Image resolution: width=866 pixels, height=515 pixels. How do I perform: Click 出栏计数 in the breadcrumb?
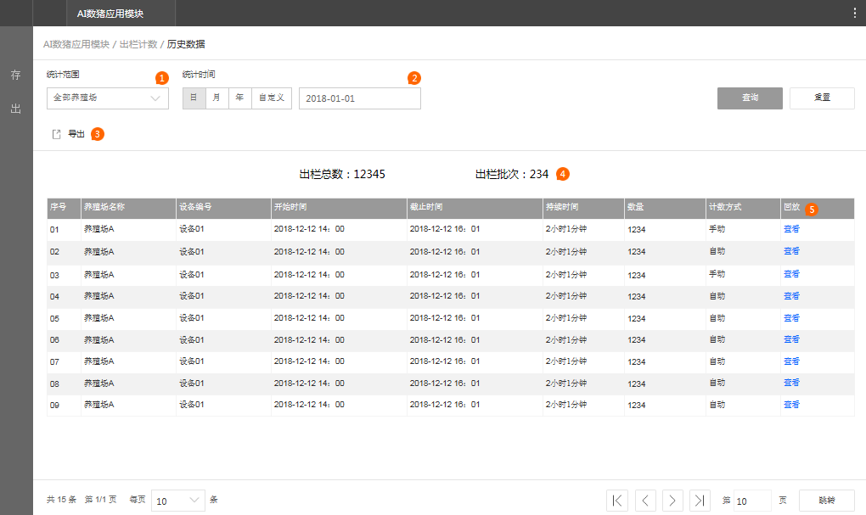point(136,45)
